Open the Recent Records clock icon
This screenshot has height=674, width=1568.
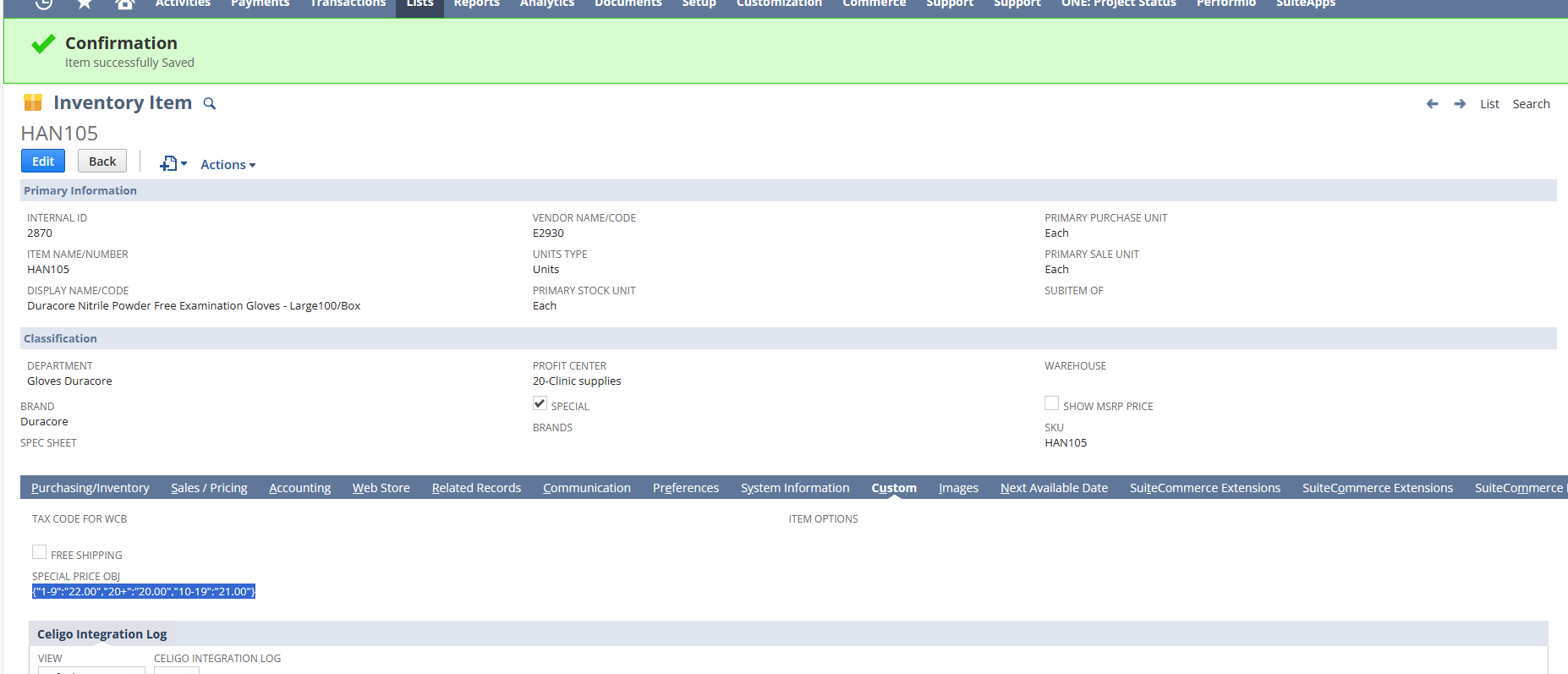click(x=44, y=3)
